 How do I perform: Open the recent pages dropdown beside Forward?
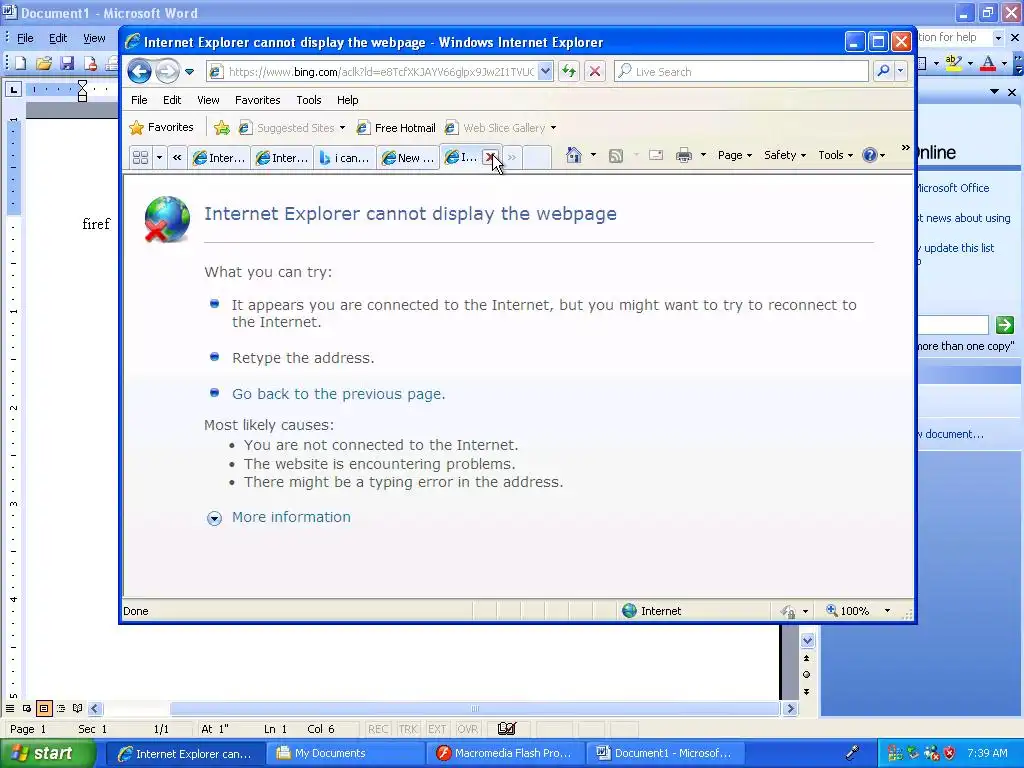point(189,72)
